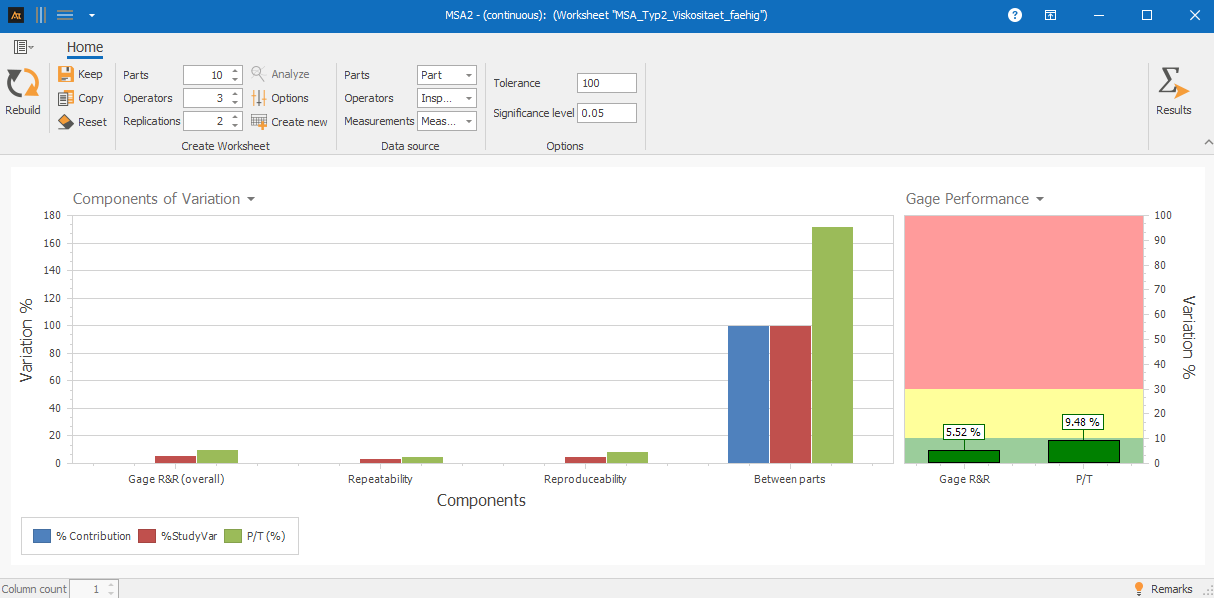
Task: Click the Copy icon in ribbon
Action: (66, 98)
